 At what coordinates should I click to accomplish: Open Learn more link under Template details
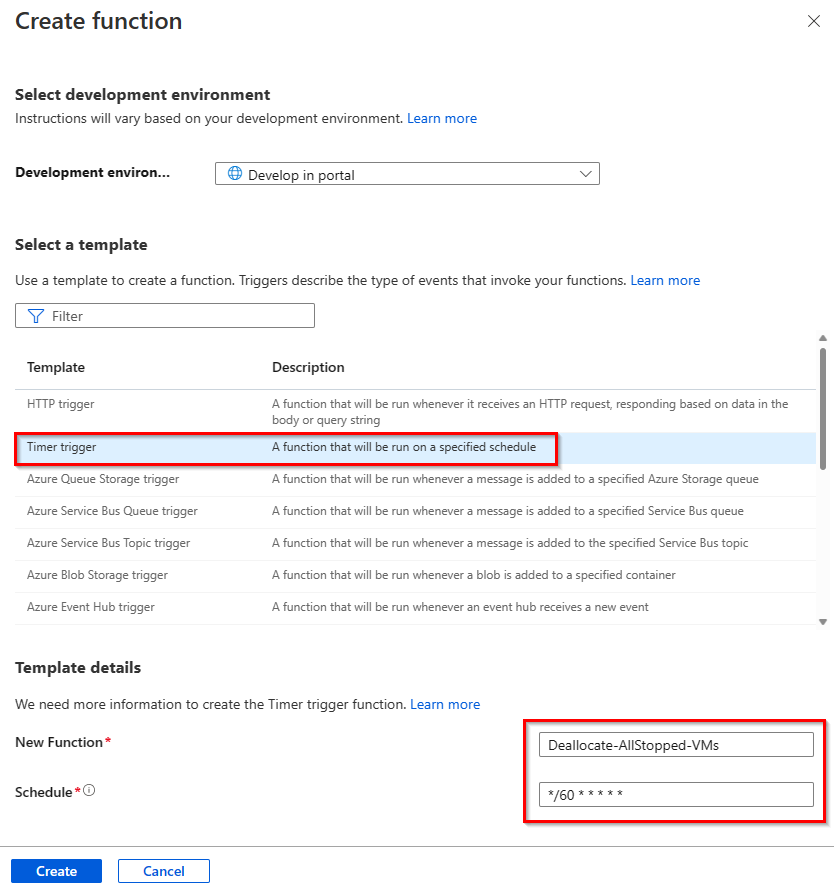point(445,704)
